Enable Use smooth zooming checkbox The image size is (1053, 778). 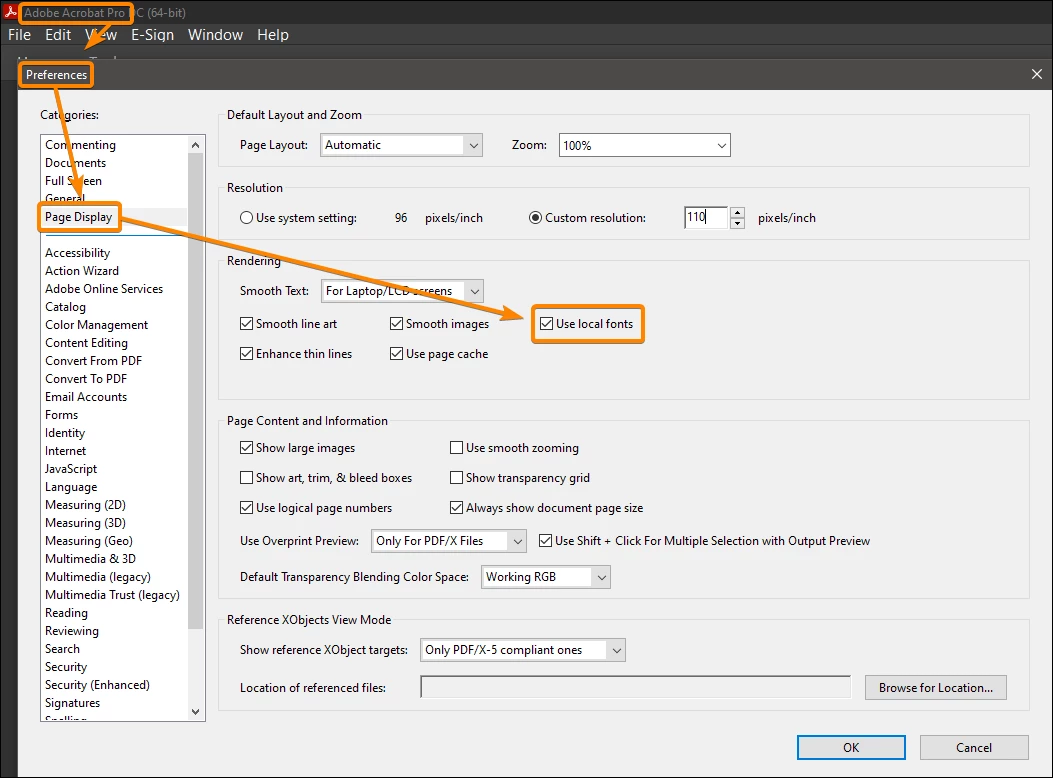click(x=457, y=448)
